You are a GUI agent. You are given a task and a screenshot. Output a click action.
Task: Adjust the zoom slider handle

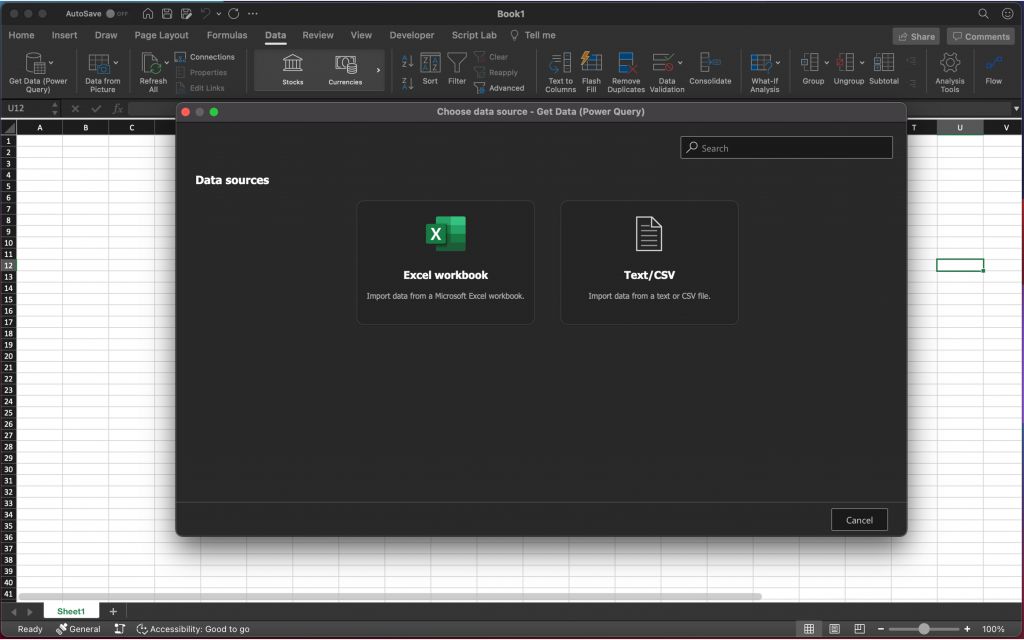(923, 629)
